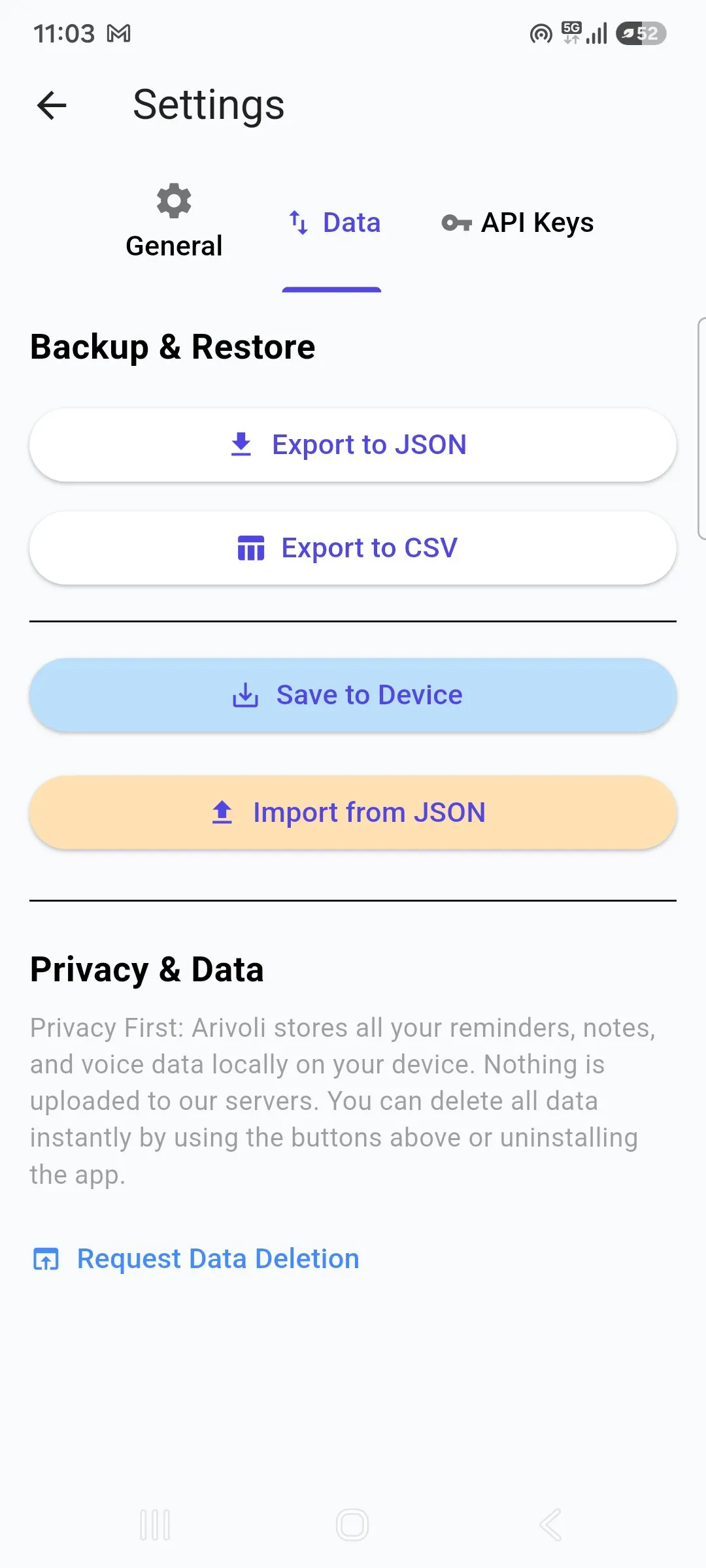Tap the upload icon on Import from JSON
Viewport: 706px width, 1568px height.
tap(222, 812)
